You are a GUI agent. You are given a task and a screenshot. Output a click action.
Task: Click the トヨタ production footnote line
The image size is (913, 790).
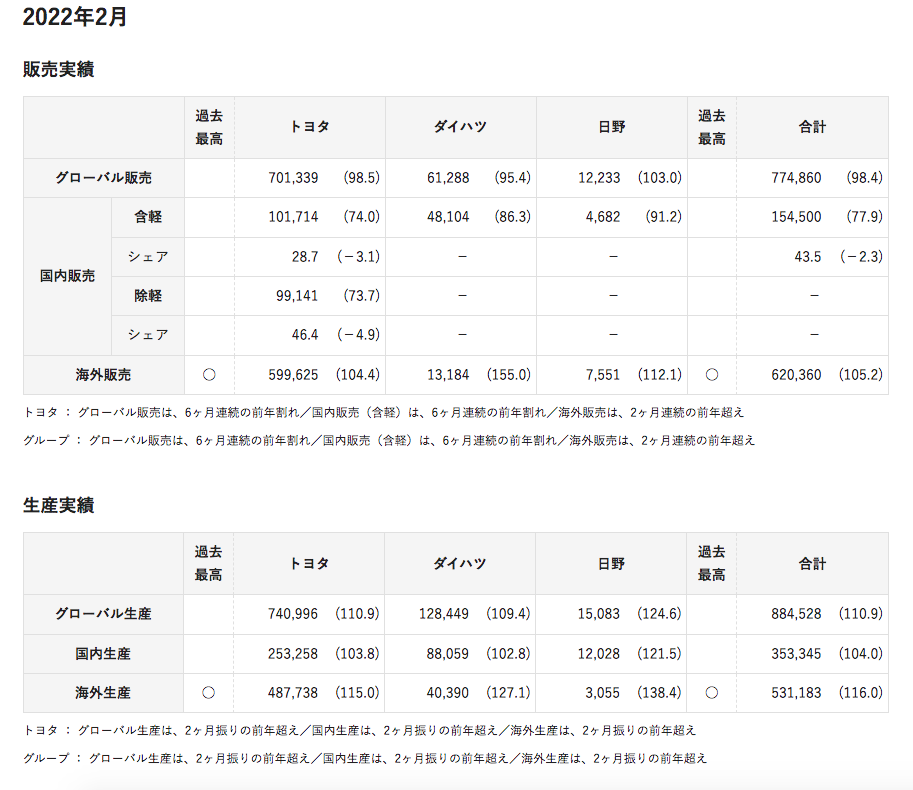[359, 731]
